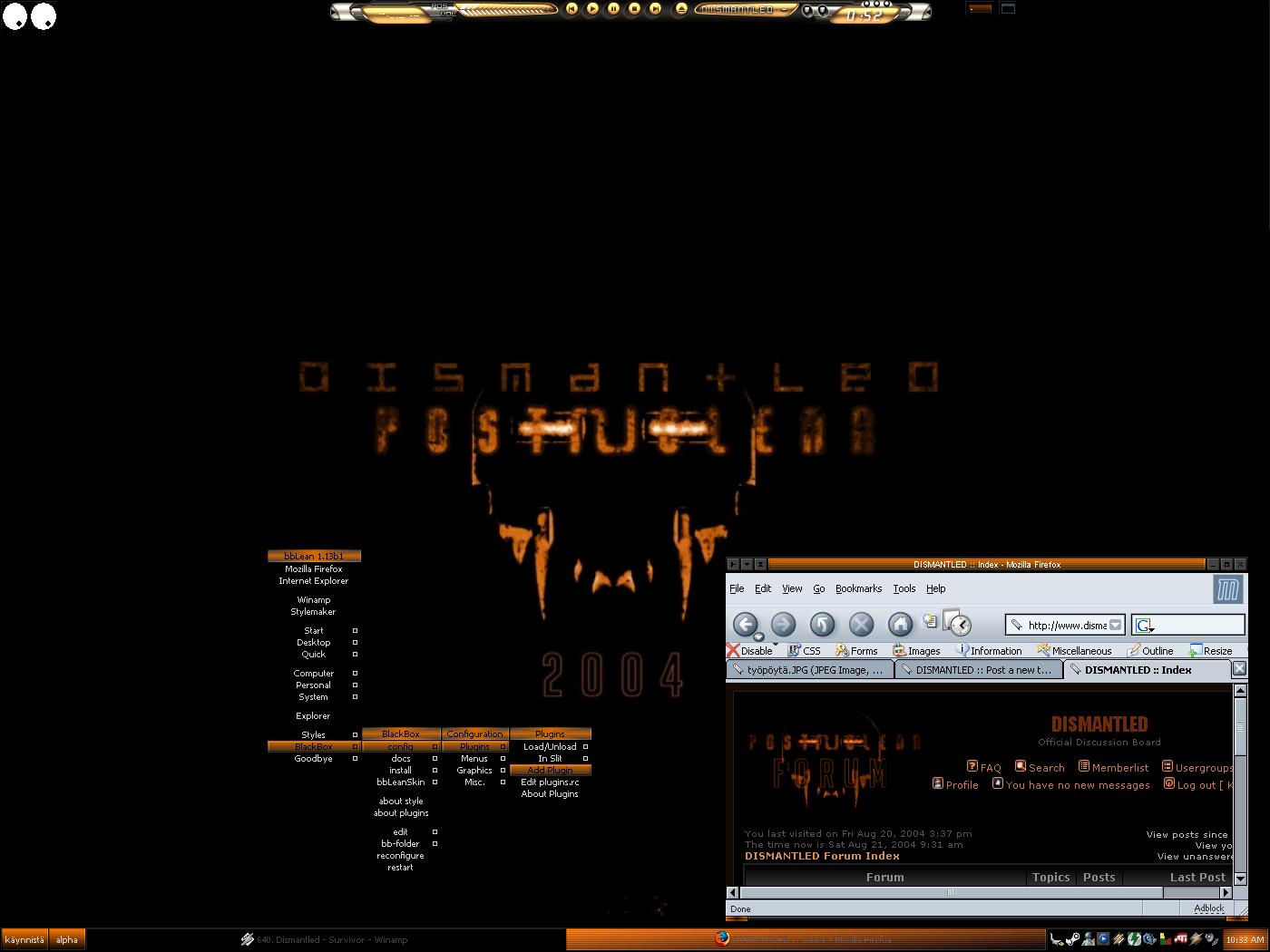Open the forum Profile link
Viewport: 1270px width, 952px height.
point(955,784)
